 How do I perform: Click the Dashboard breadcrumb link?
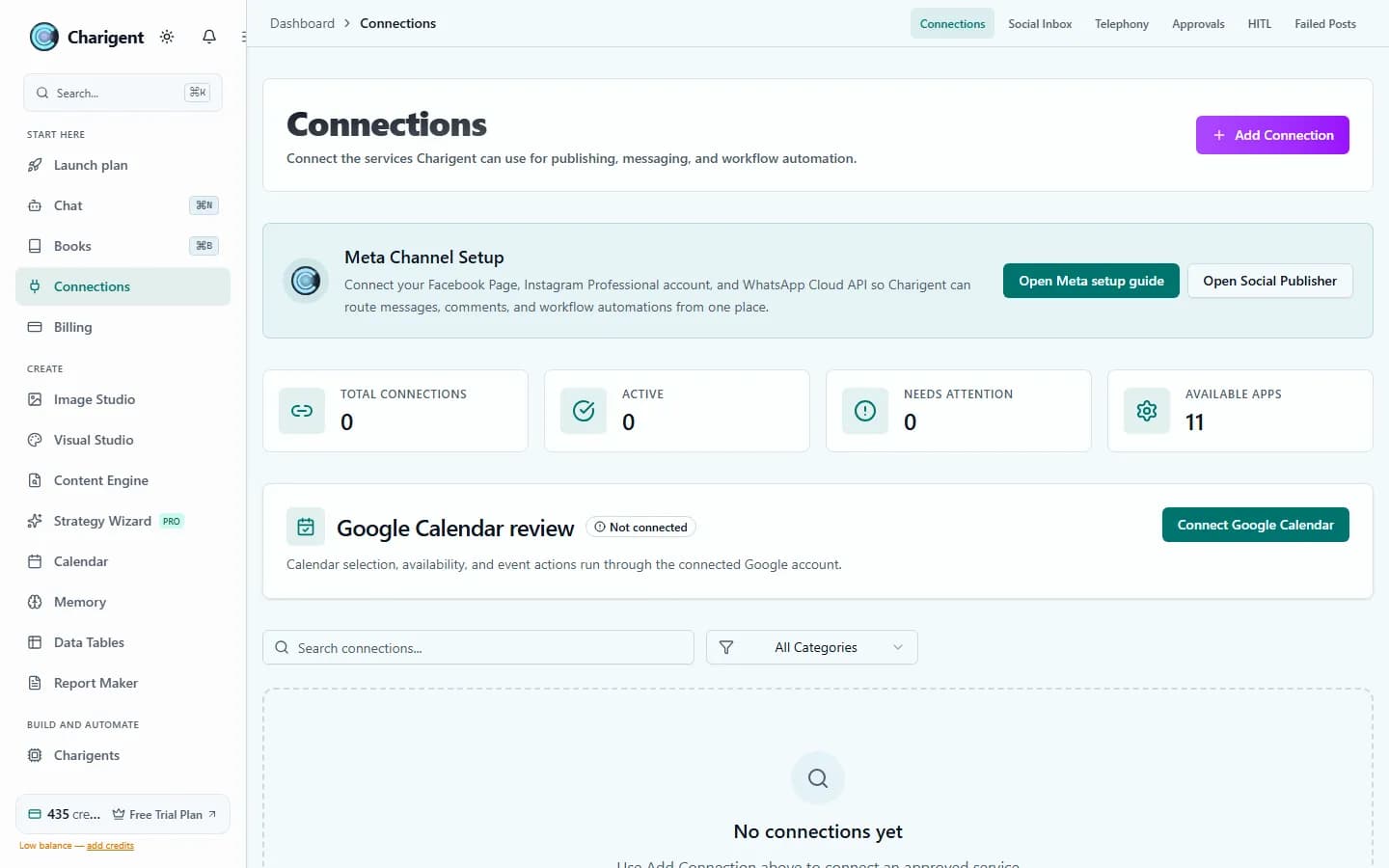tap(302, 23)
